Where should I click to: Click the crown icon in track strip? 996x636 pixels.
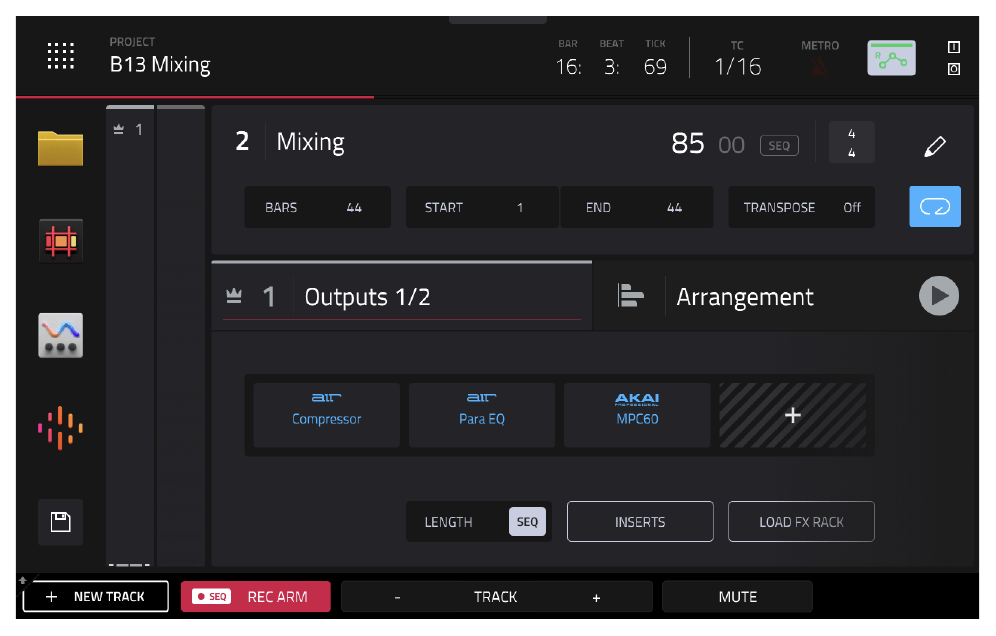point(118,130)
